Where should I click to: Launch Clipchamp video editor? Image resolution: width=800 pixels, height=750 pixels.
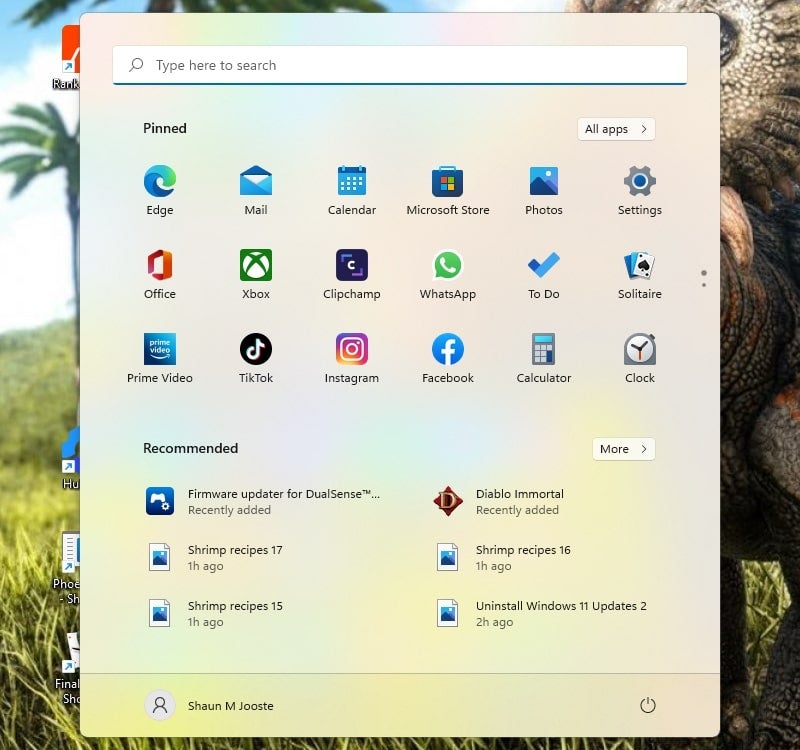point(352,274)
